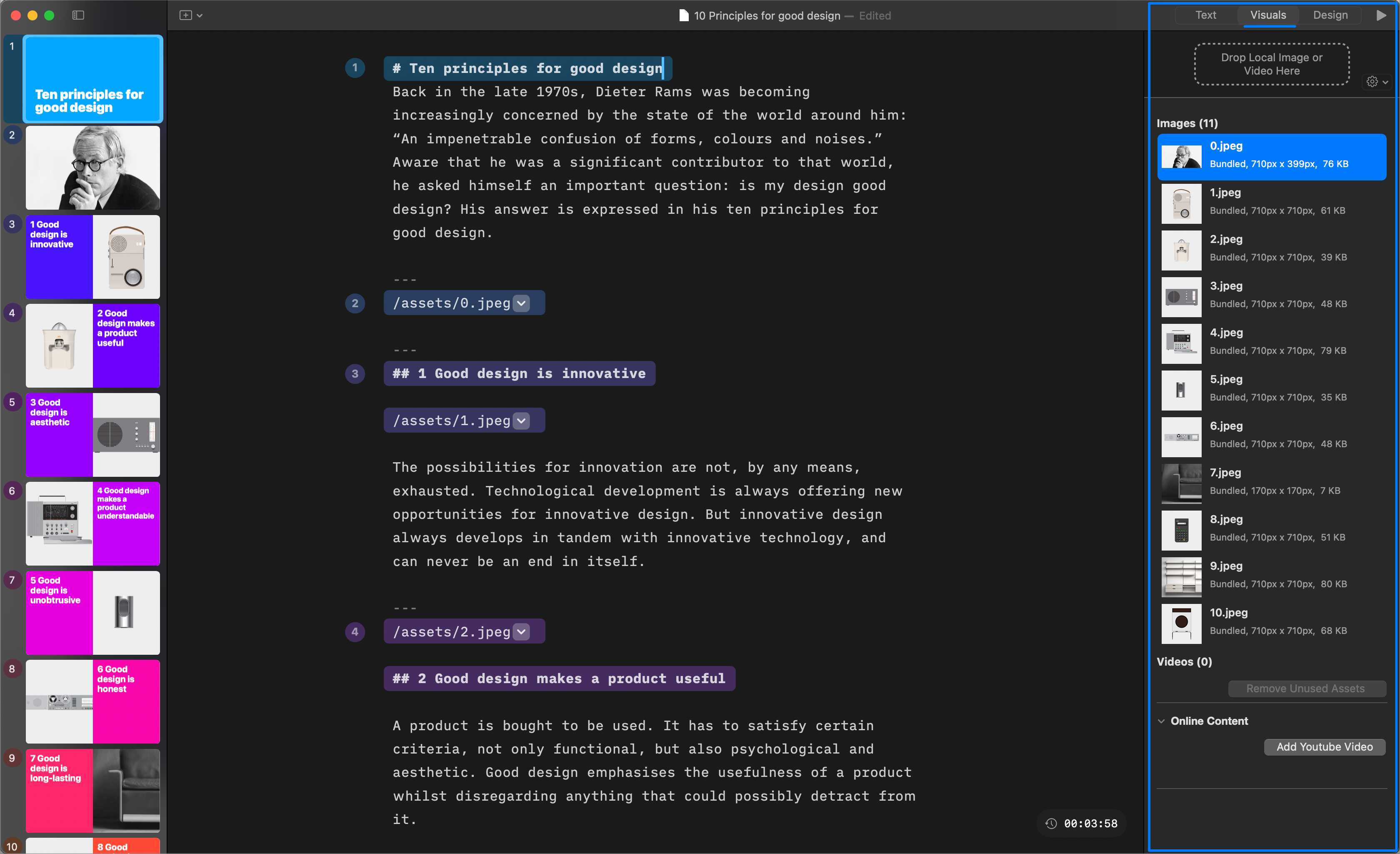
Task: Click slide marker 4 in editor gutter
Action: pyautogui.click(x=355, y=632)
